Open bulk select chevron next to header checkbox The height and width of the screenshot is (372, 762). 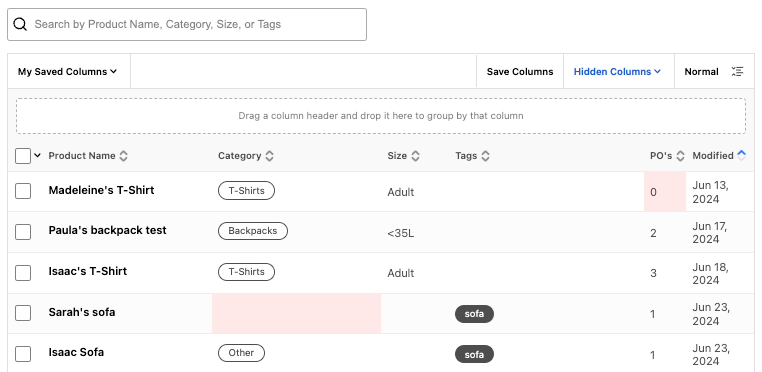(37, 156)
